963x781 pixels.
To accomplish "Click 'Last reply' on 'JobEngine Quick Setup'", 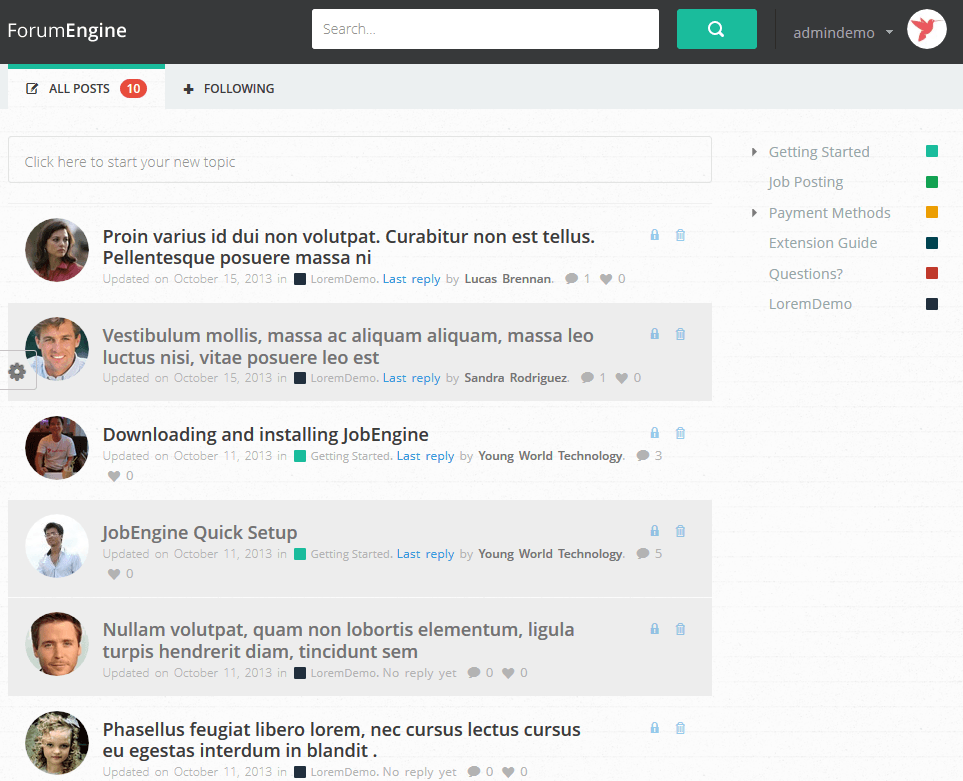I will tap(426, 554).
